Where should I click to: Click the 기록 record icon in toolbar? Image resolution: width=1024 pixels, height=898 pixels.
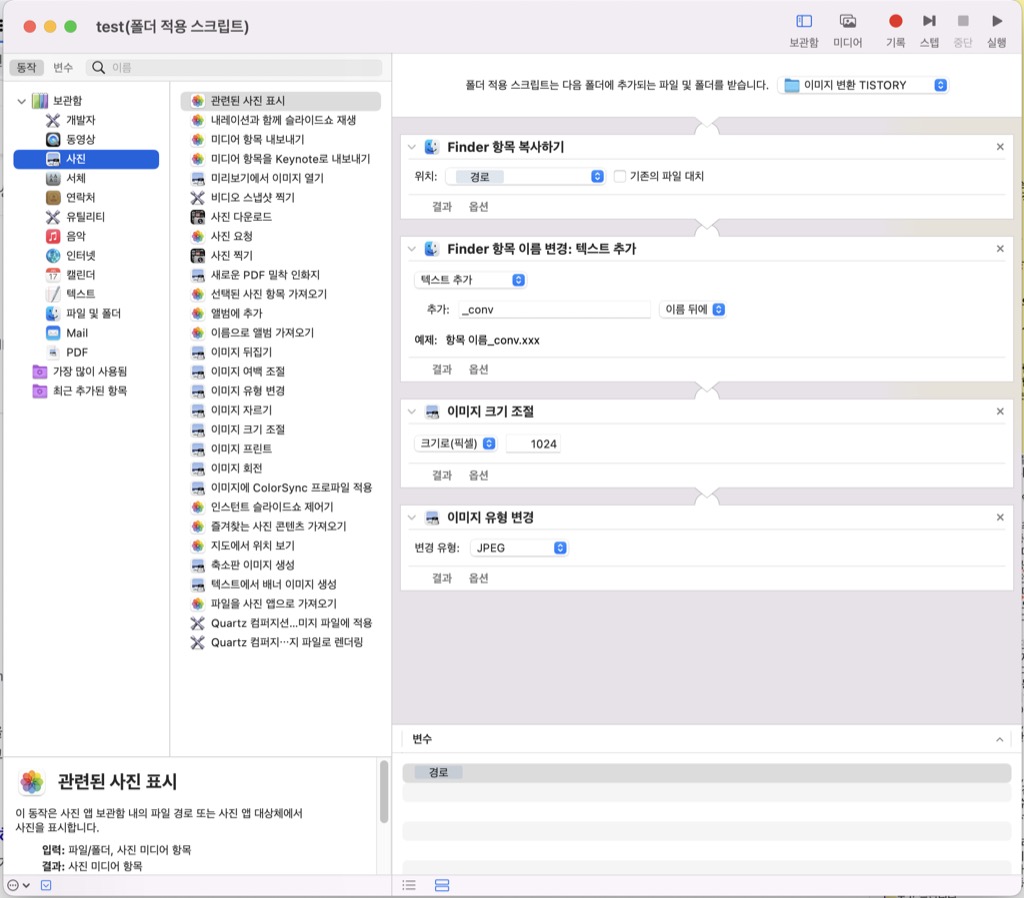[x=895, y=20]
